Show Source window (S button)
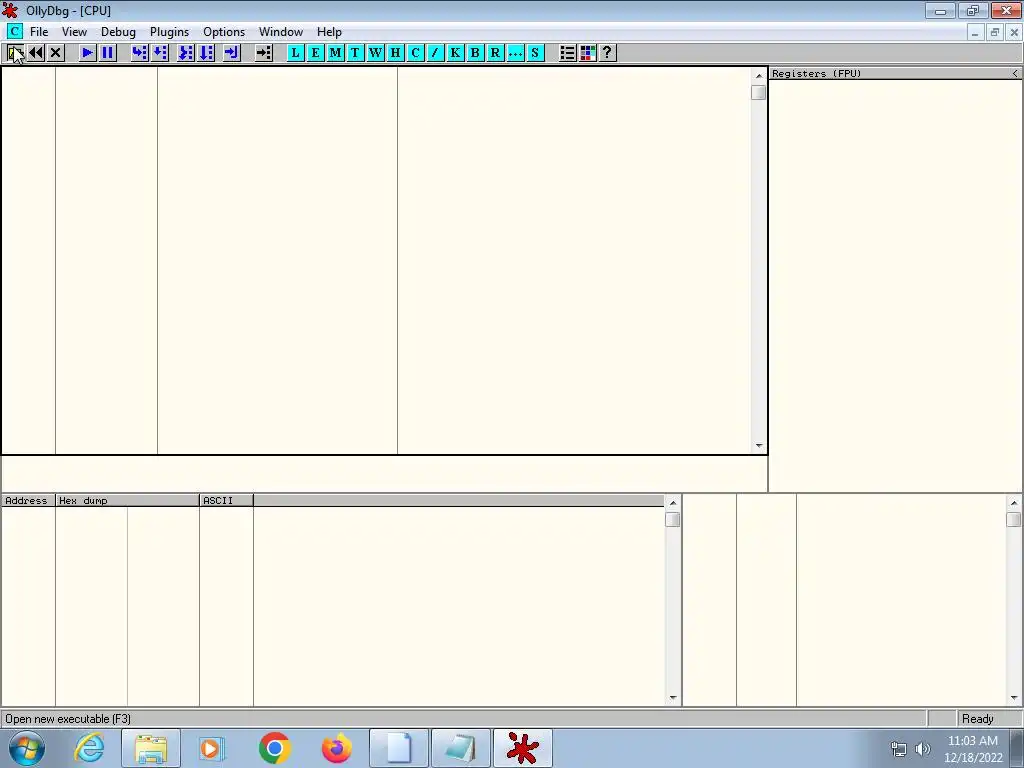Viewport: 1024px width, 768px height. [535, 53]
